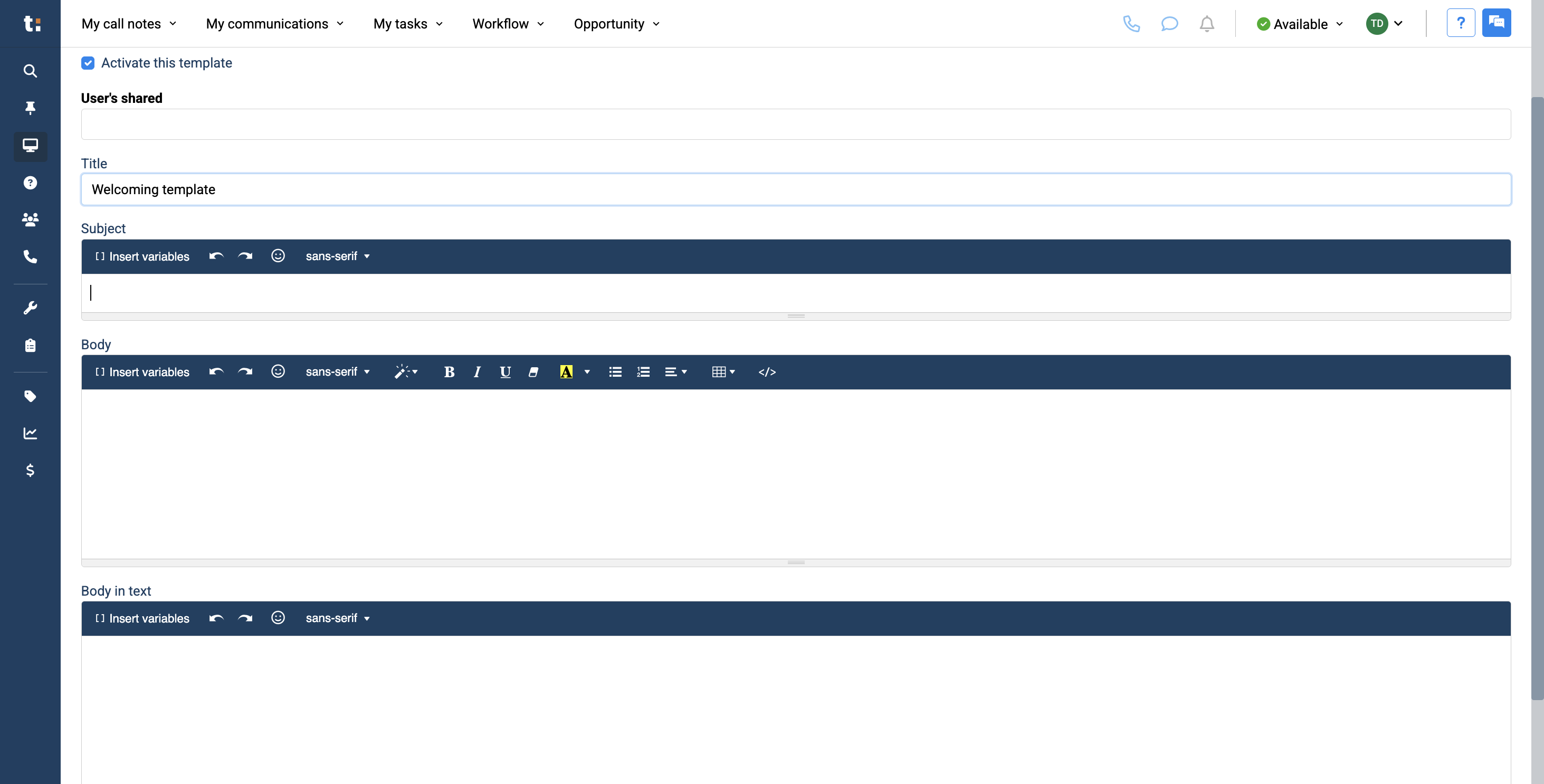Click Insert variables in the Body toolbar
Screen dimensions: 1544x784
(x=142, y=371)
